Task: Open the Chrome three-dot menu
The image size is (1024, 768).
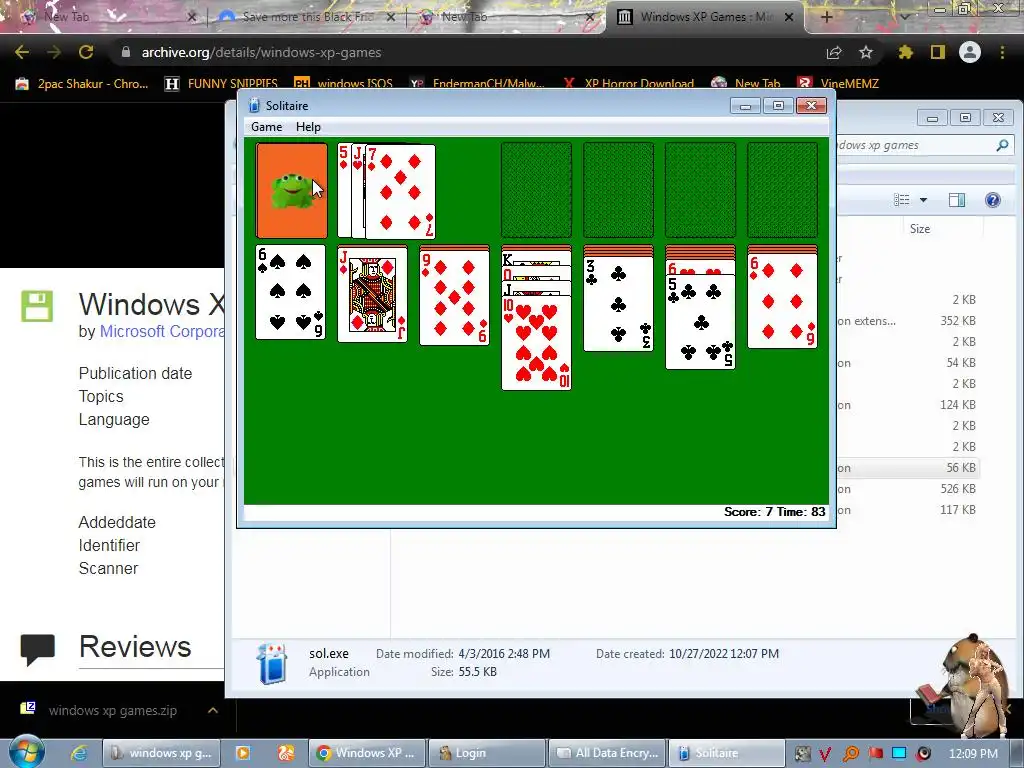Action: pos(1002,52)
